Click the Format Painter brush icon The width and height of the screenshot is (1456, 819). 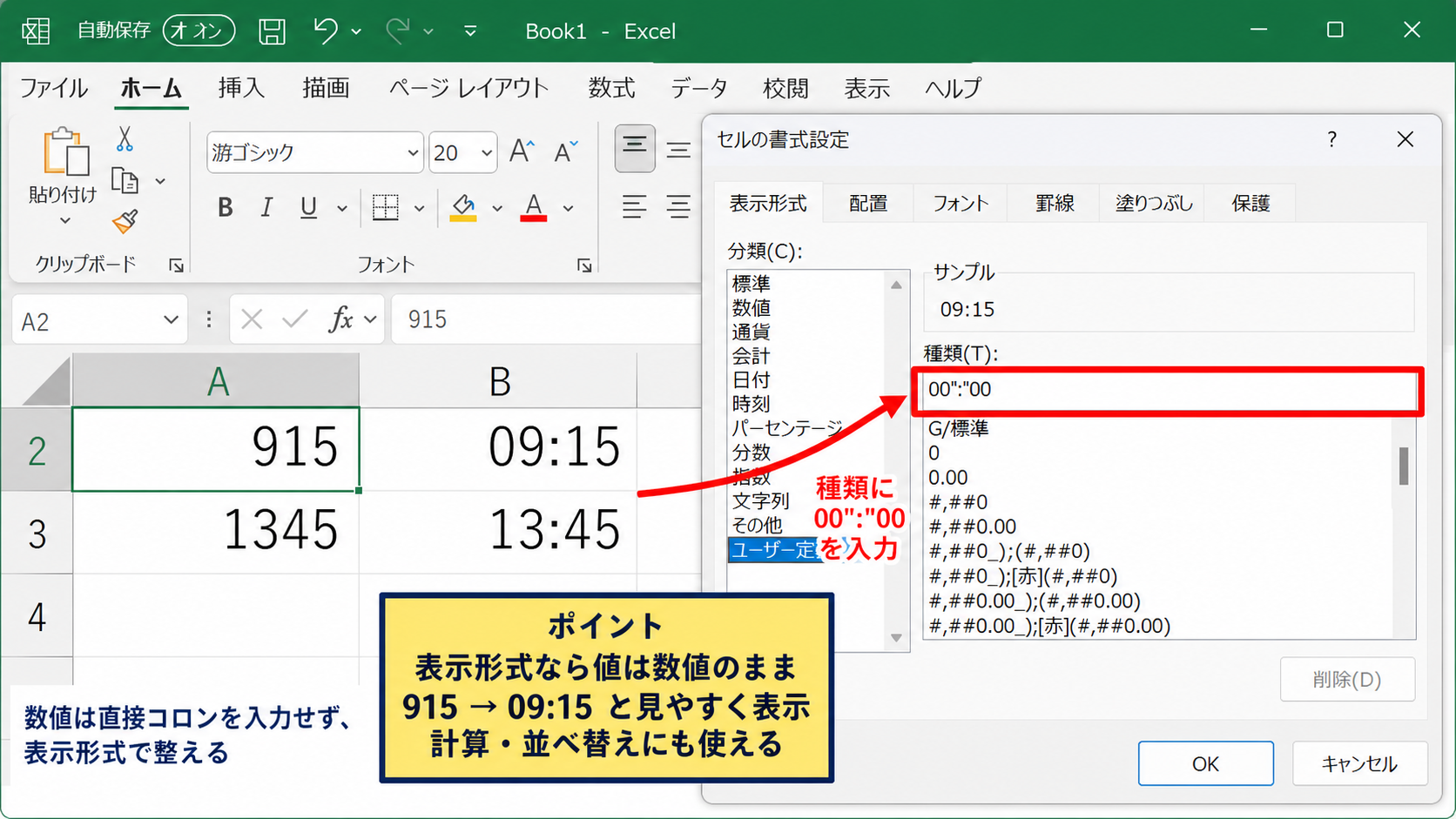pyautogui.click(x=125, y=221)
